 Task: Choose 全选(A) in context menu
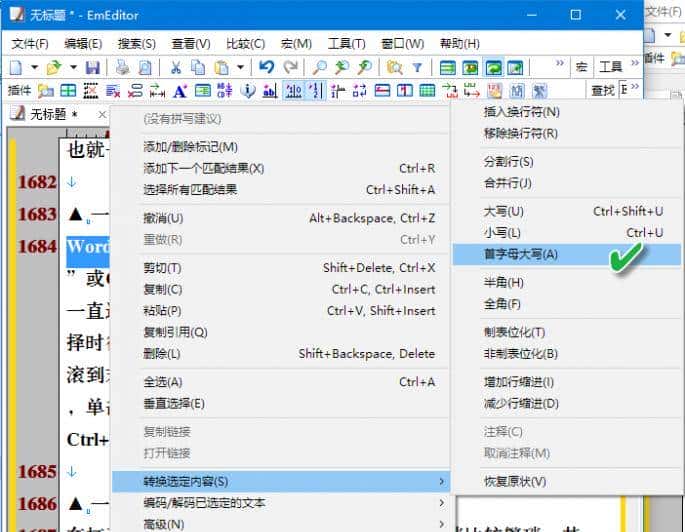280,382
